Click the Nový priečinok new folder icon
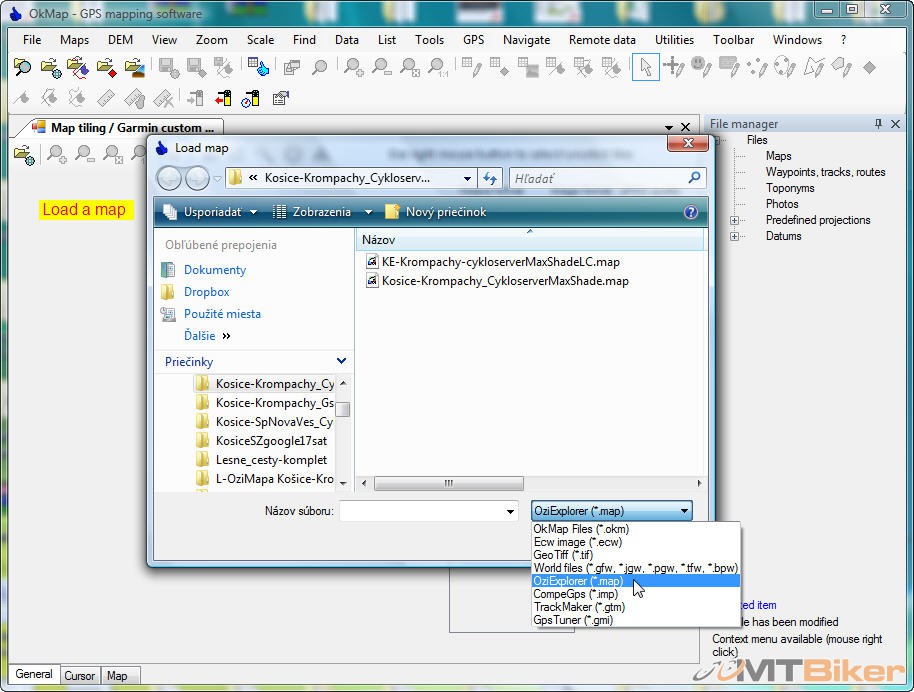914x692 pixels. click(x=392, y=212)
